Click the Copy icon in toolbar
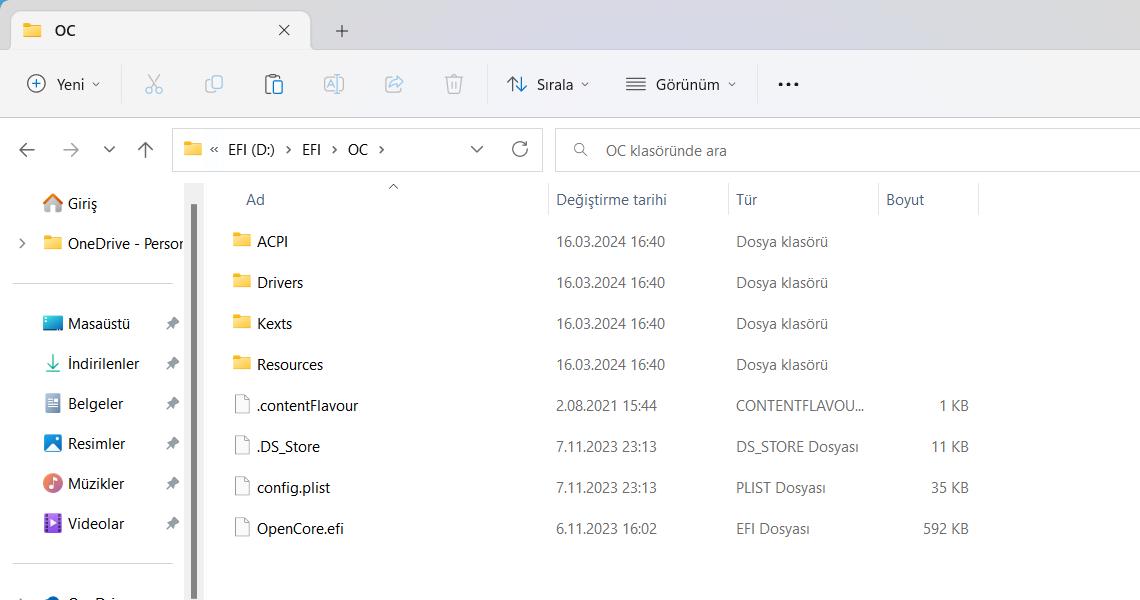 (x=213, y=84)
